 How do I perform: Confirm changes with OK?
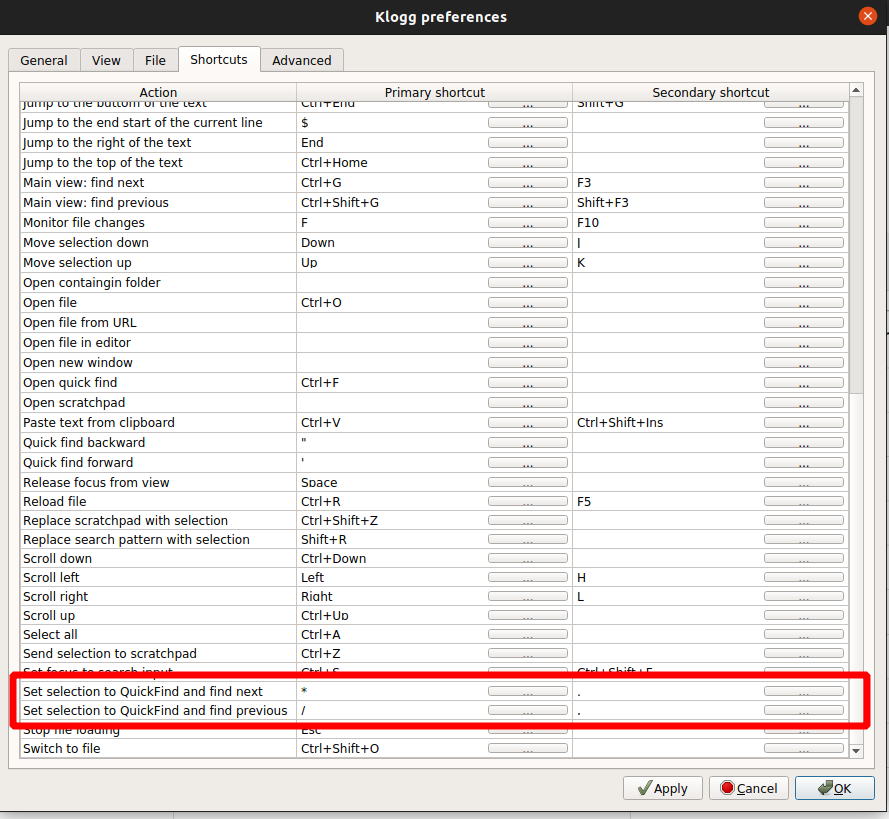834,788
